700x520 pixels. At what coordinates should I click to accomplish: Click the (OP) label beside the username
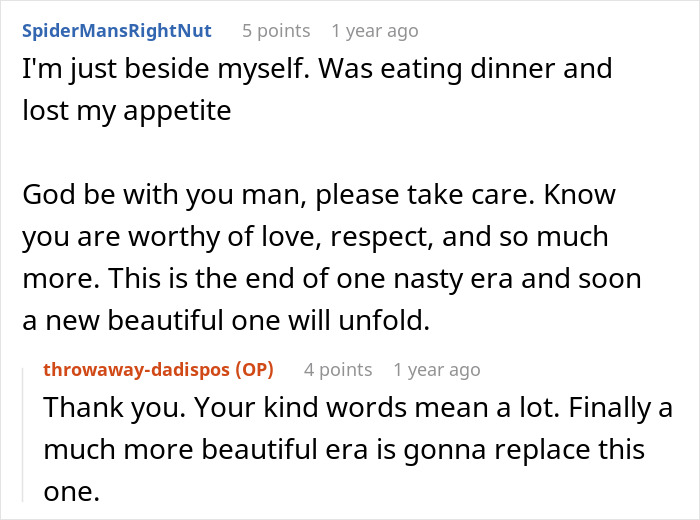(x=253, y=369)
